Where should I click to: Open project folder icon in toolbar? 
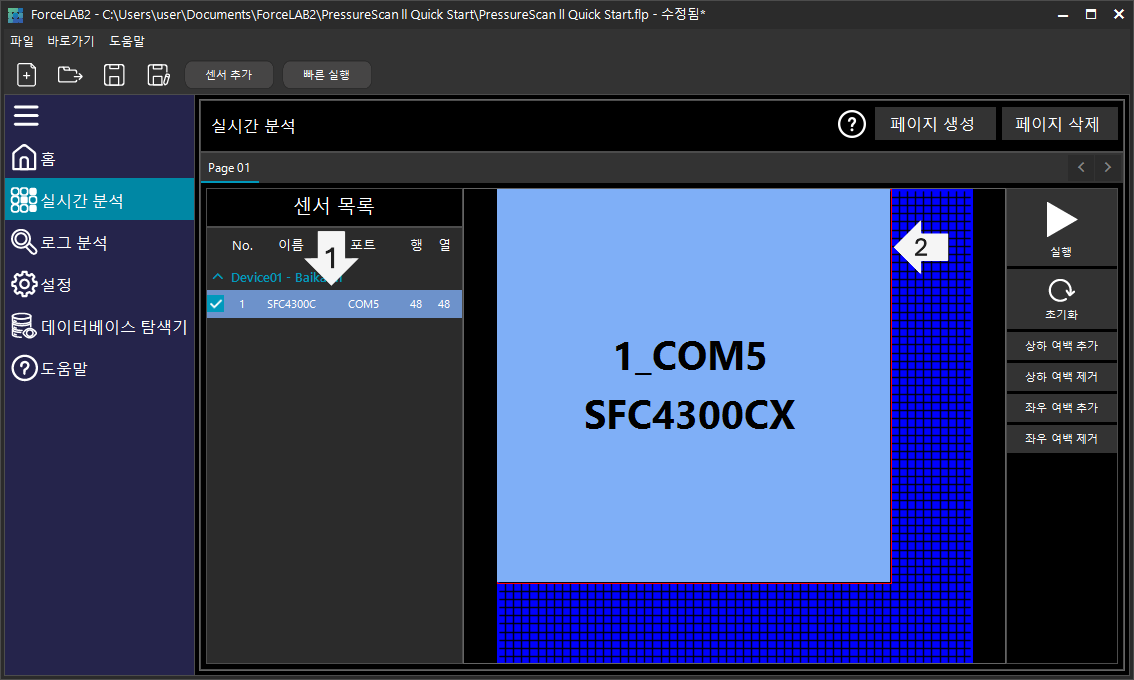point(70,75)
